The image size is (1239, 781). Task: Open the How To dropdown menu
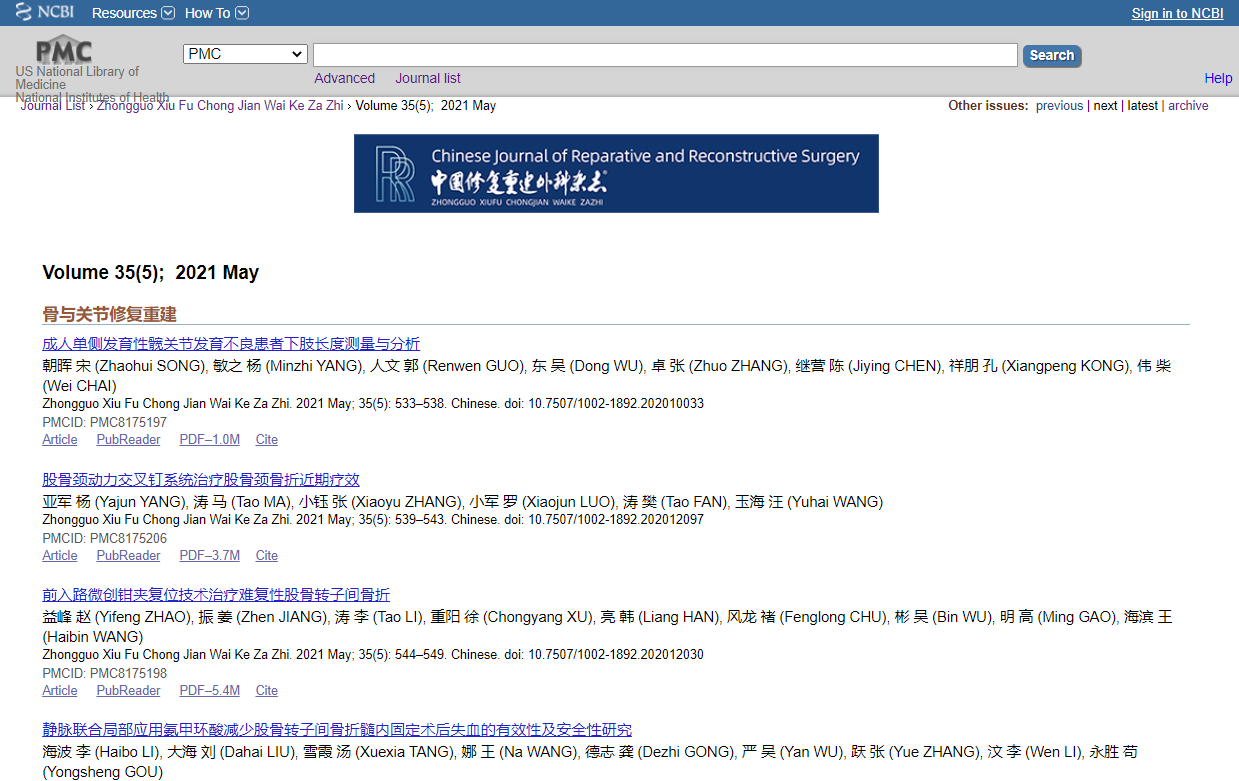click(216, 13)
